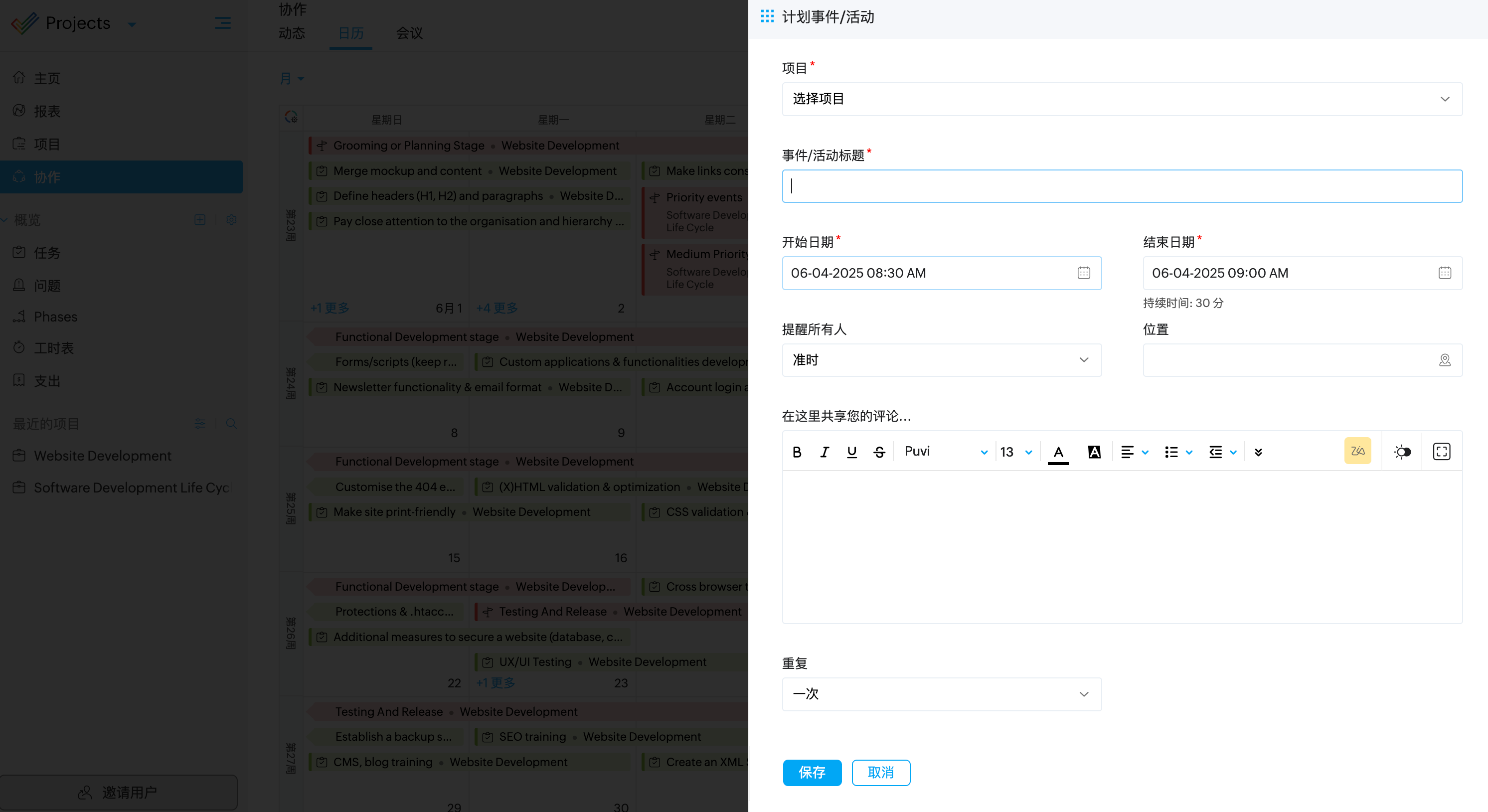The image size is (1488, 812).
Task: Open end date calendar picker icon
Action: [x=1444, y=273]
